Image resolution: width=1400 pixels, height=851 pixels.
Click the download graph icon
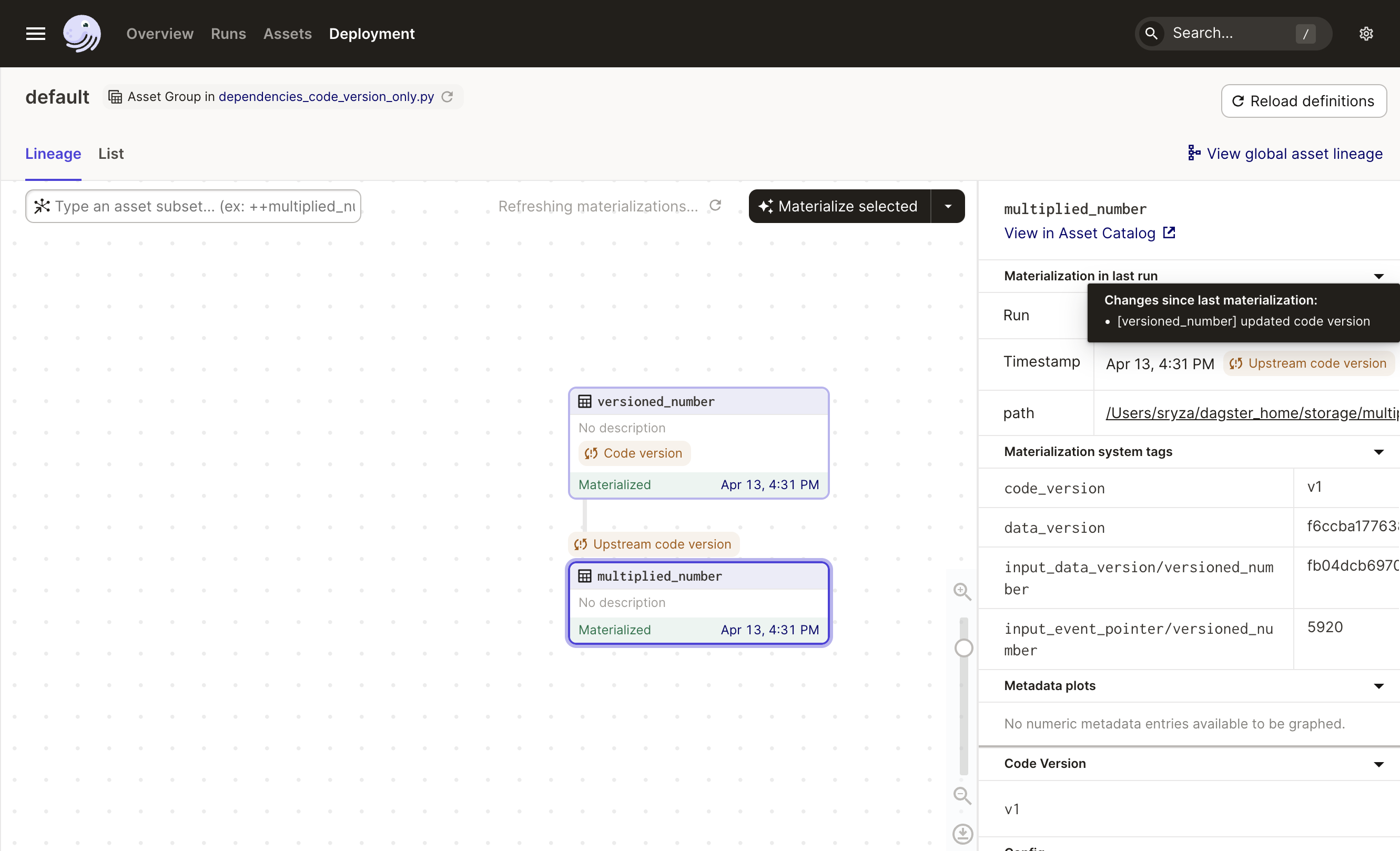[962, 834]
